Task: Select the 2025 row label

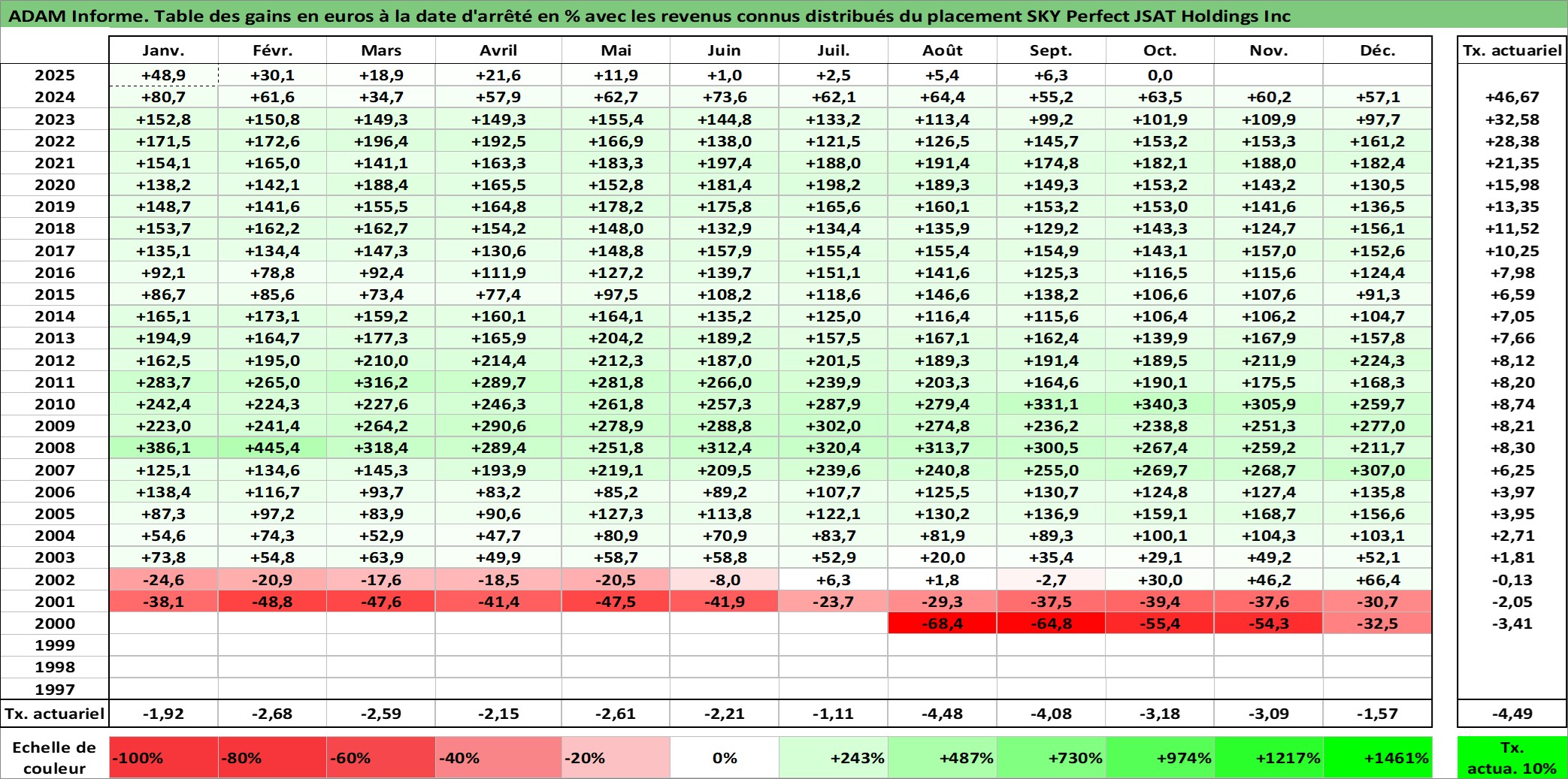Action: pos(55,75)
